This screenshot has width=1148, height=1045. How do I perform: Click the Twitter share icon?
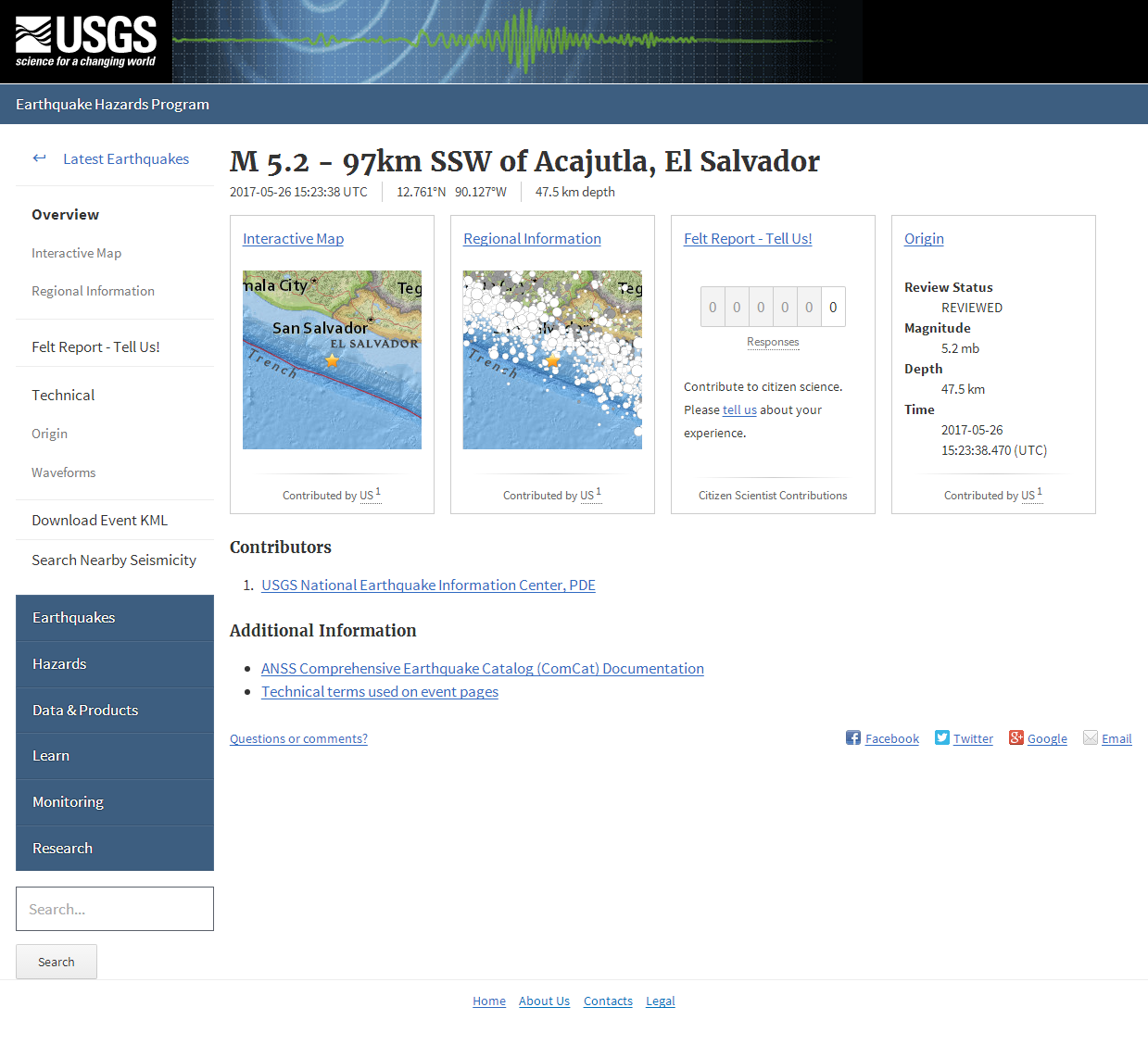[942, 737]
